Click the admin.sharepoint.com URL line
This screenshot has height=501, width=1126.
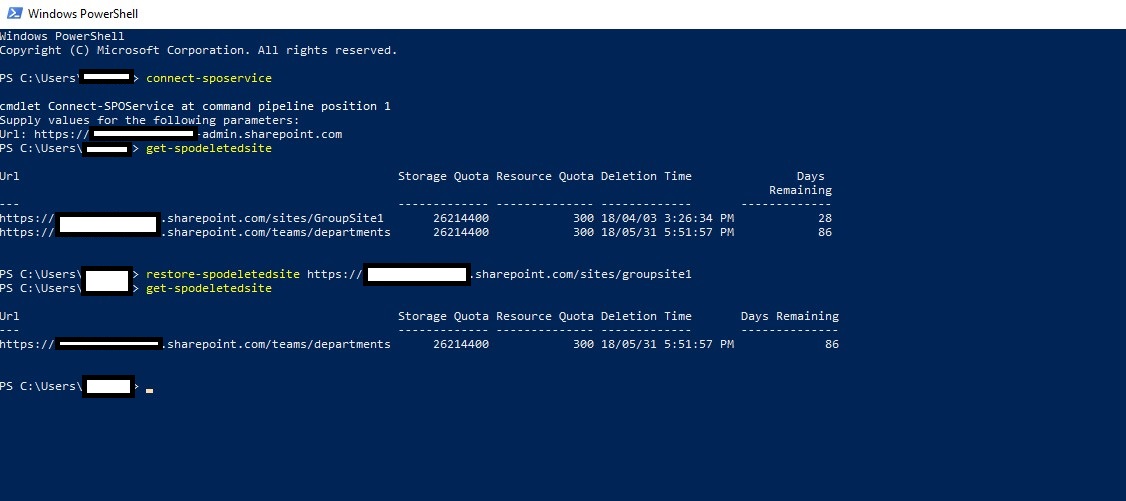171,134
